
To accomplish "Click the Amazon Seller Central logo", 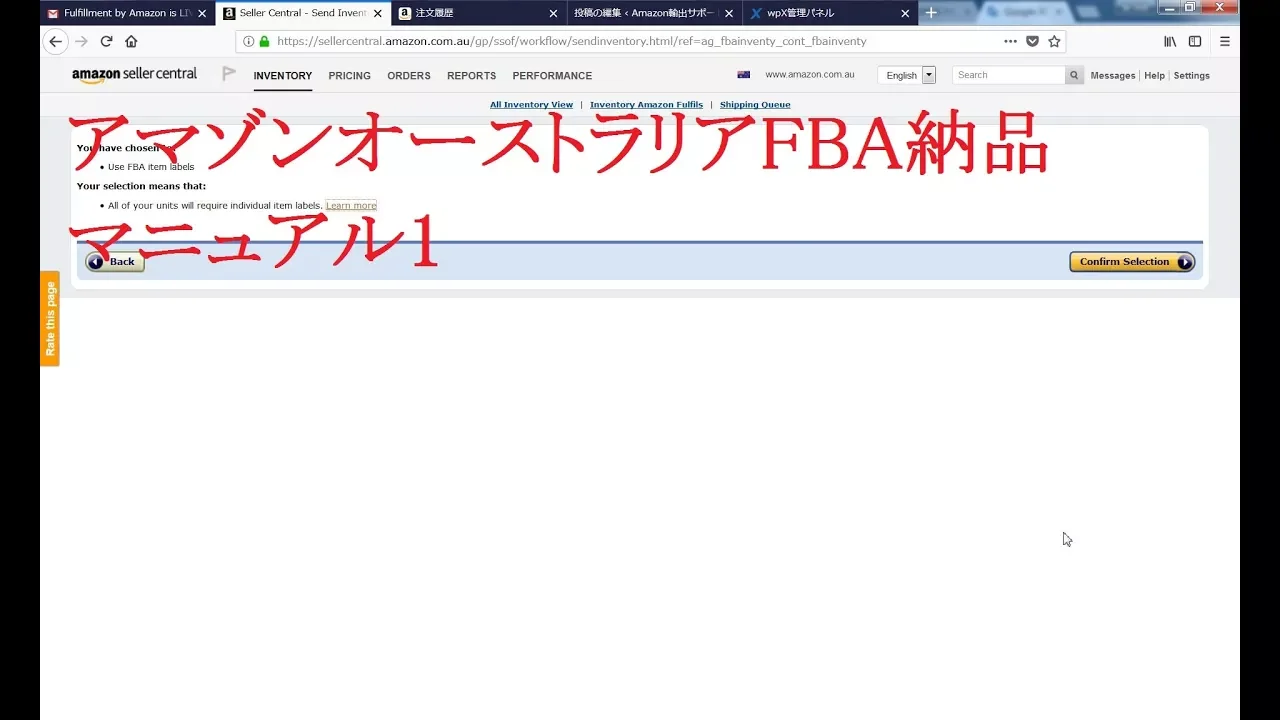I will 134,75.
